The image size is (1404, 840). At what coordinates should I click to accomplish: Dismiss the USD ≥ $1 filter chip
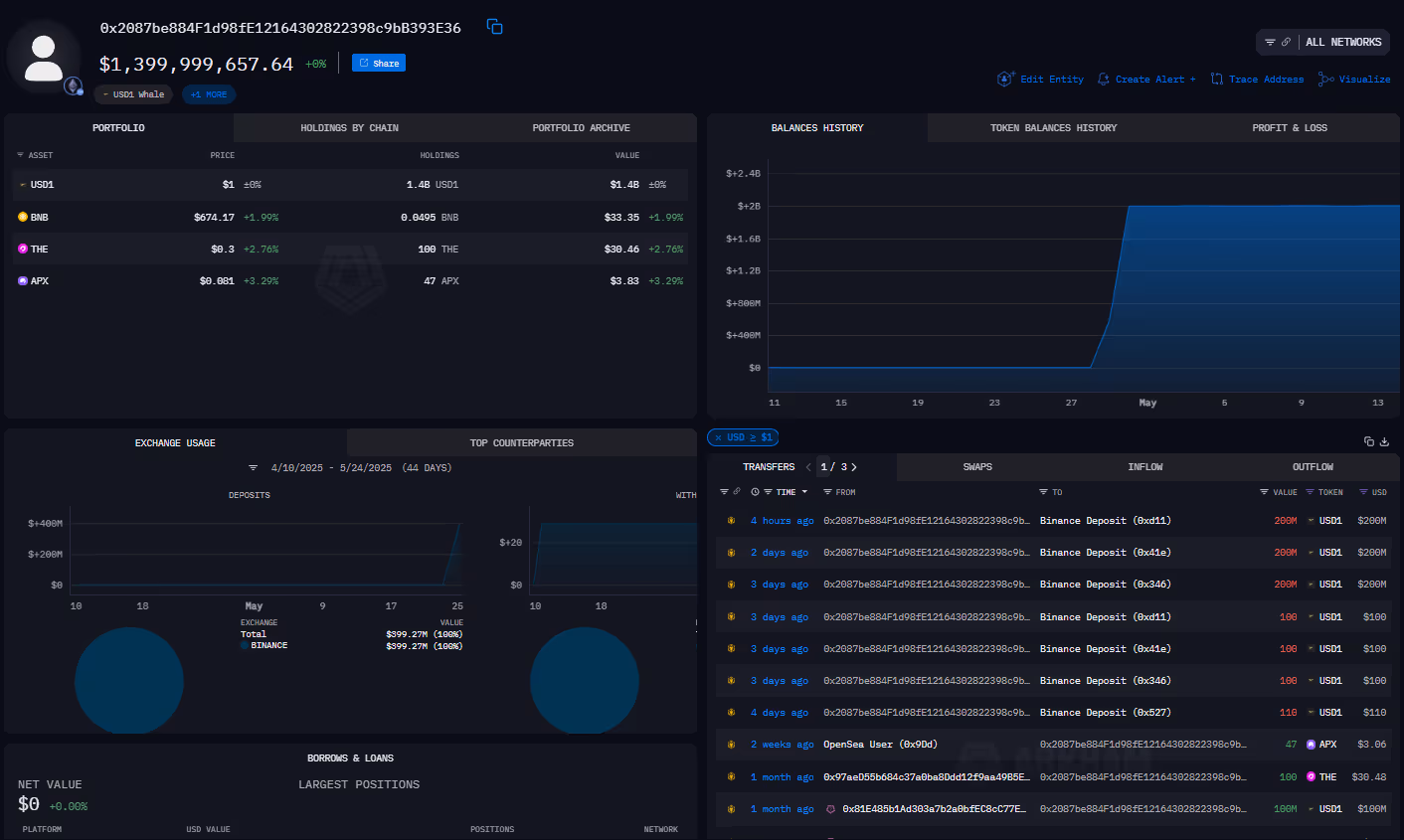point(717,437)
